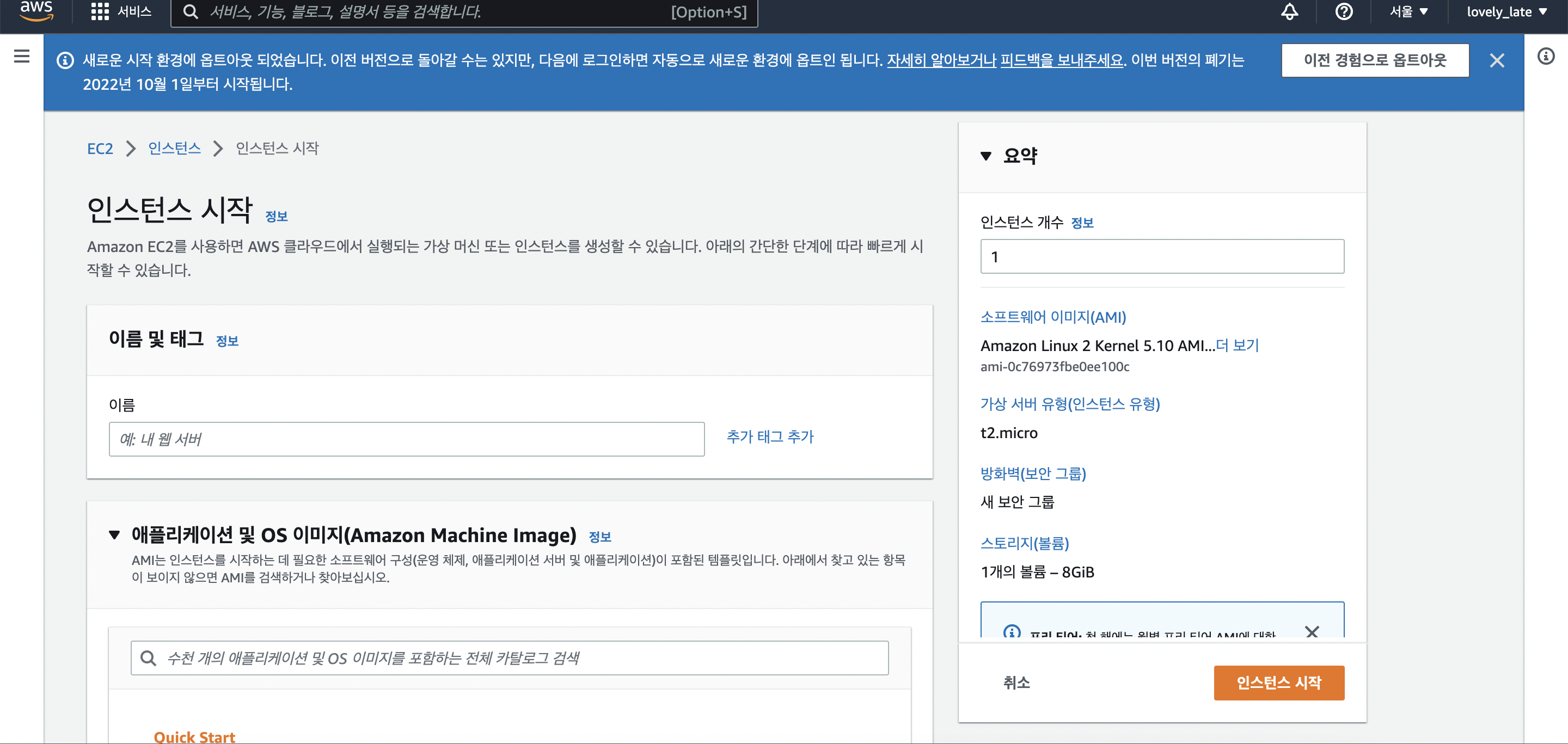Click 1개의 볼륨 – 8GiB text

point(1037,573)
